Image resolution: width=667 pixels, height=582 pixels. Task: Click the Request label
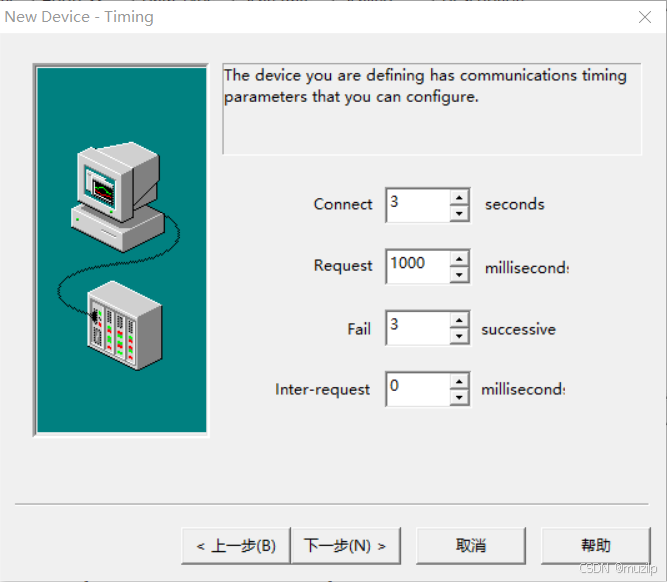click(343, 265)
